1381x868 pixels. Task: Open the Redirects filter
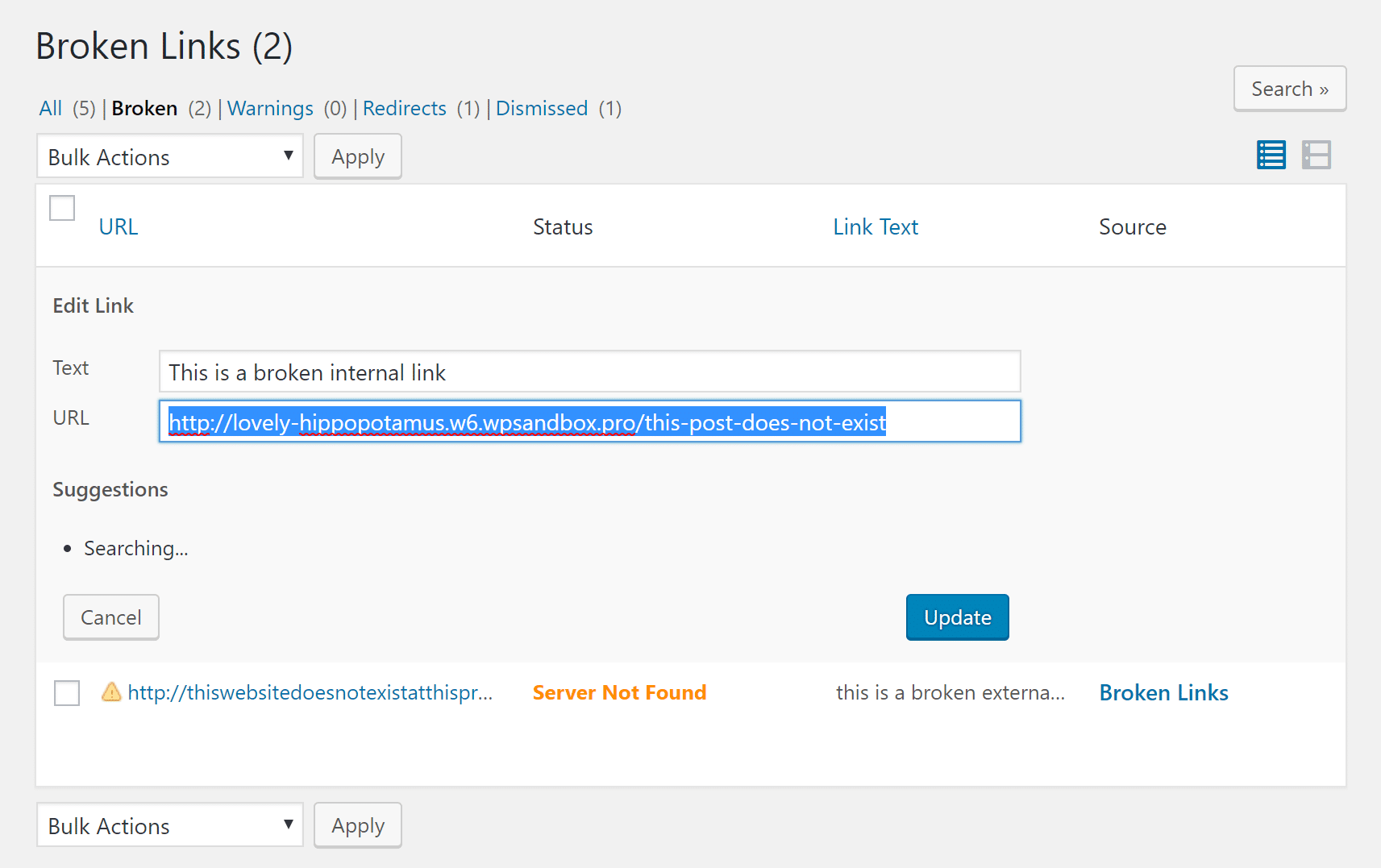click(x=404, y=107)
